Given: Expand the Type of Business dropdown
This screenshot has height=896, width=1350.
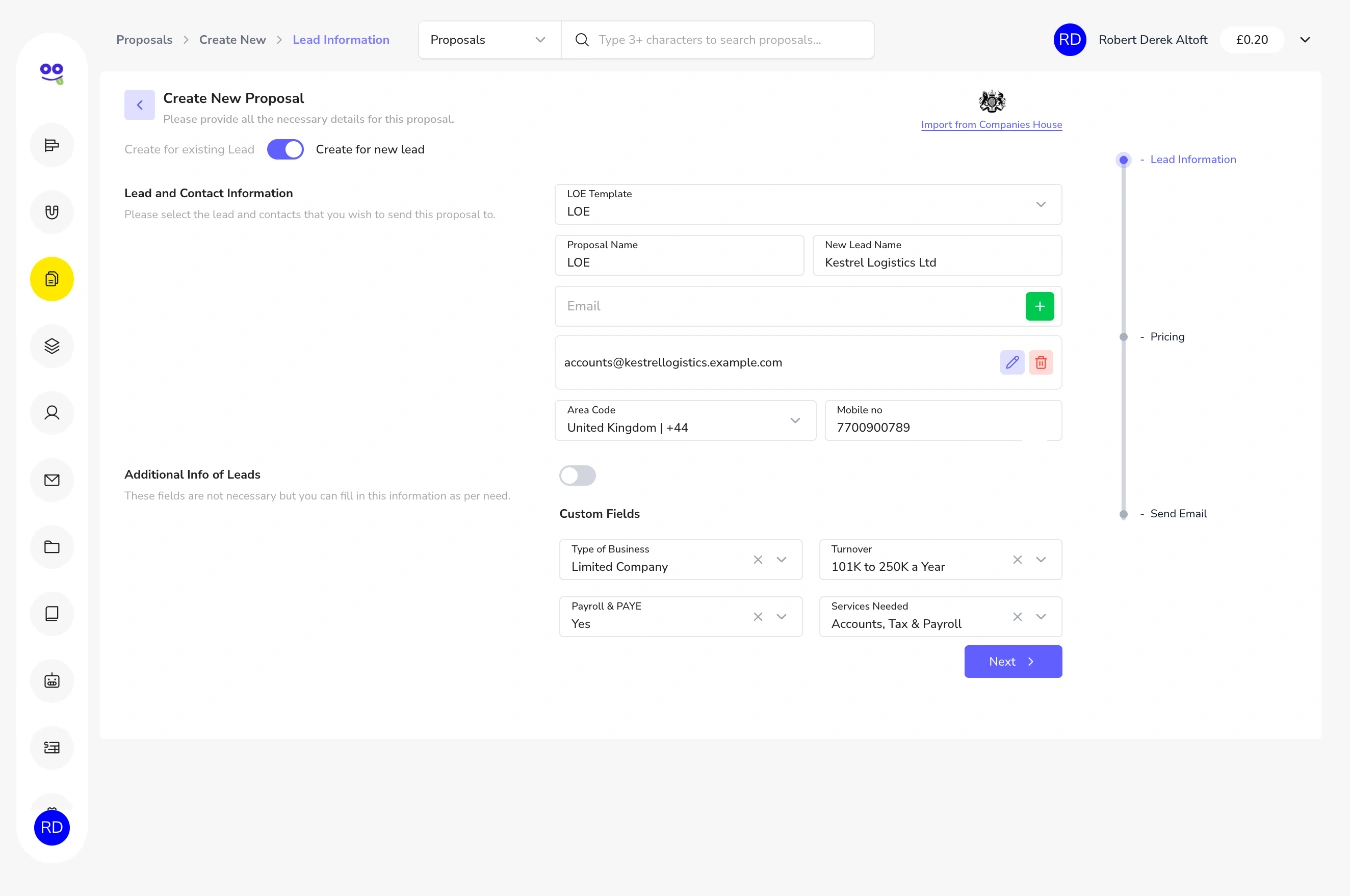Looking at the screenshot, I should point(782,560).
